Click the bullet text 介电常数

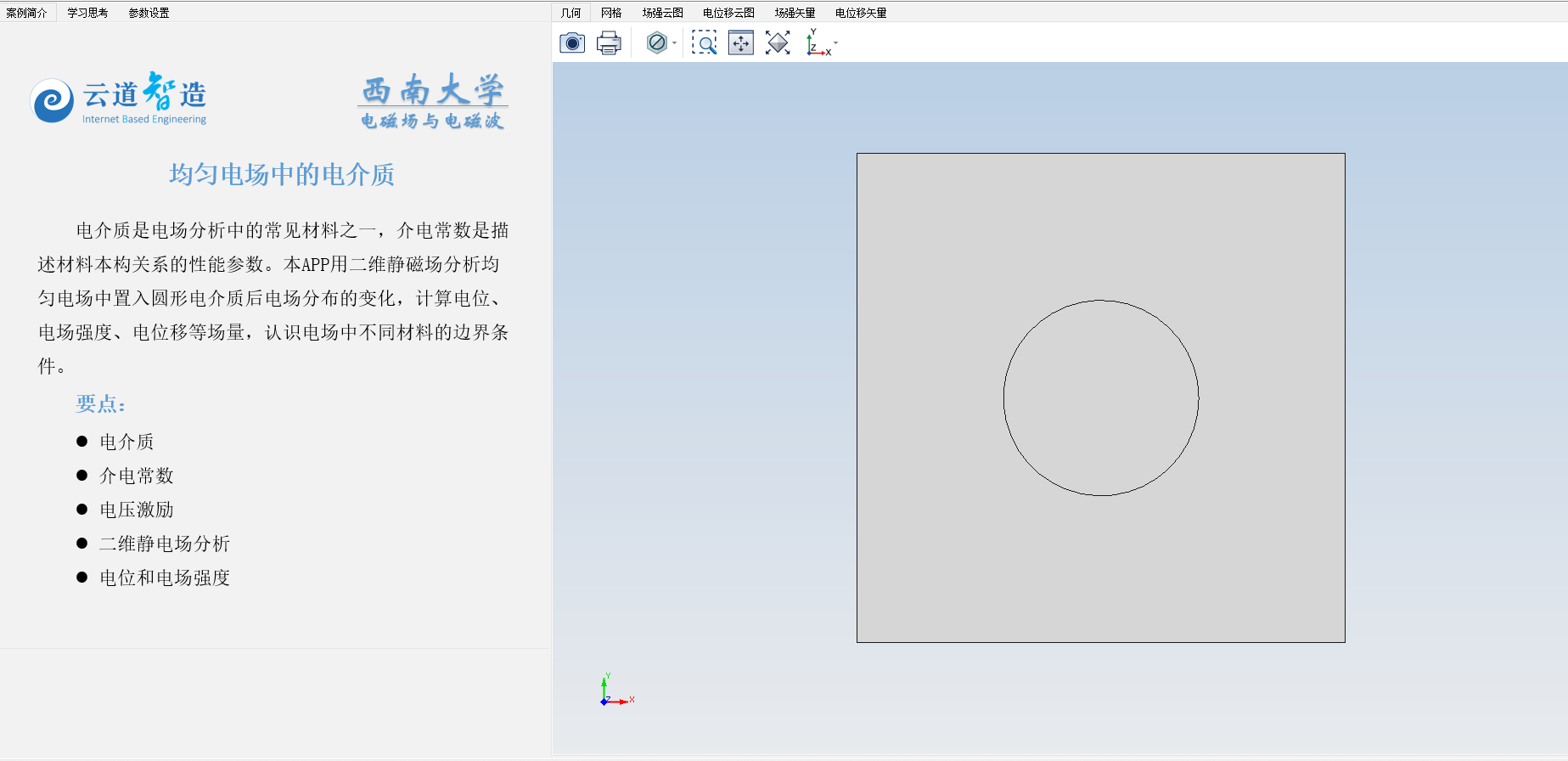click(136, 476)
